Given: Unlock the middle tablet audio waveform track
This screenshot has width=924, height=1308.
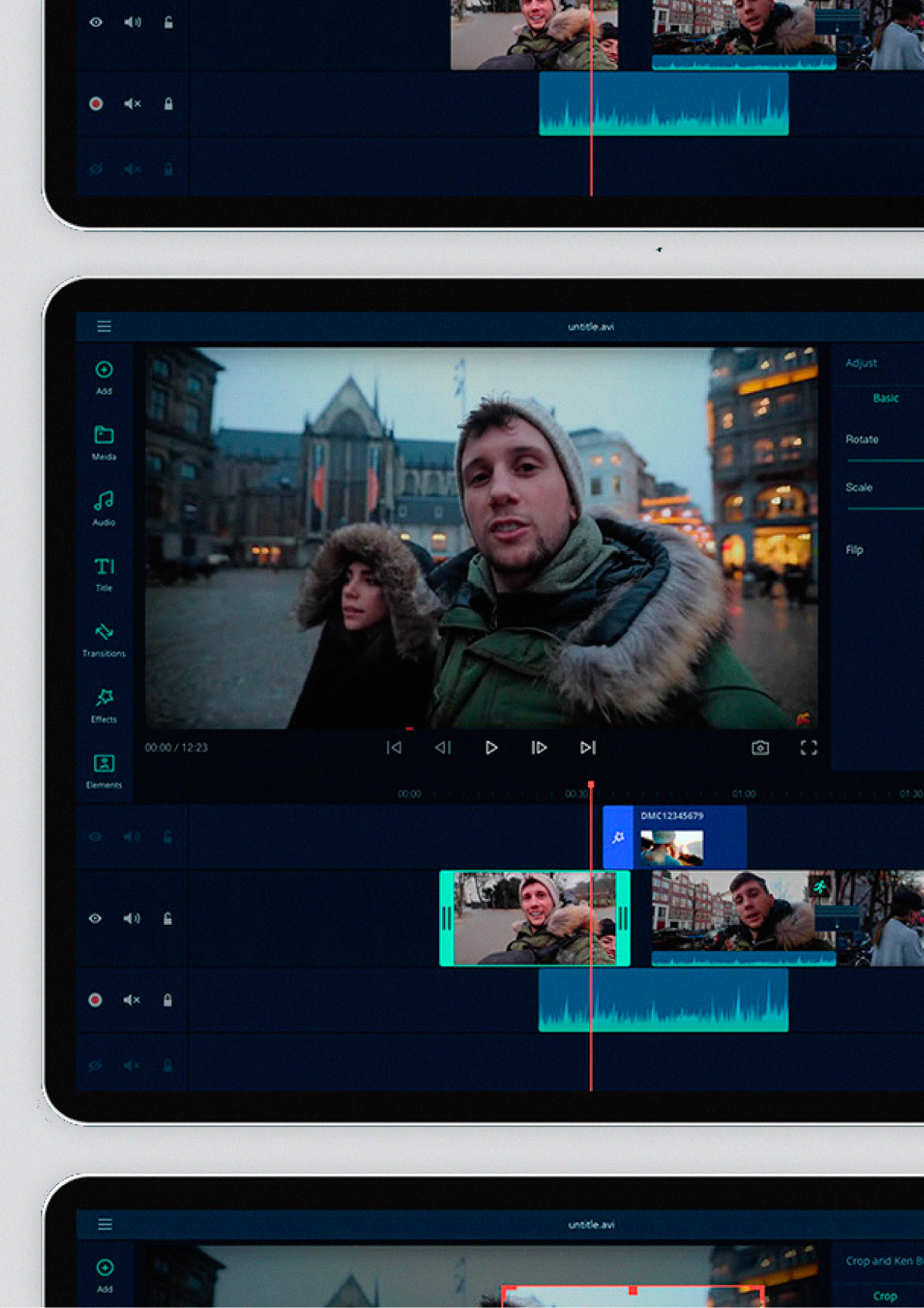Looking at the screenshot, I should tap(168, 1000).
